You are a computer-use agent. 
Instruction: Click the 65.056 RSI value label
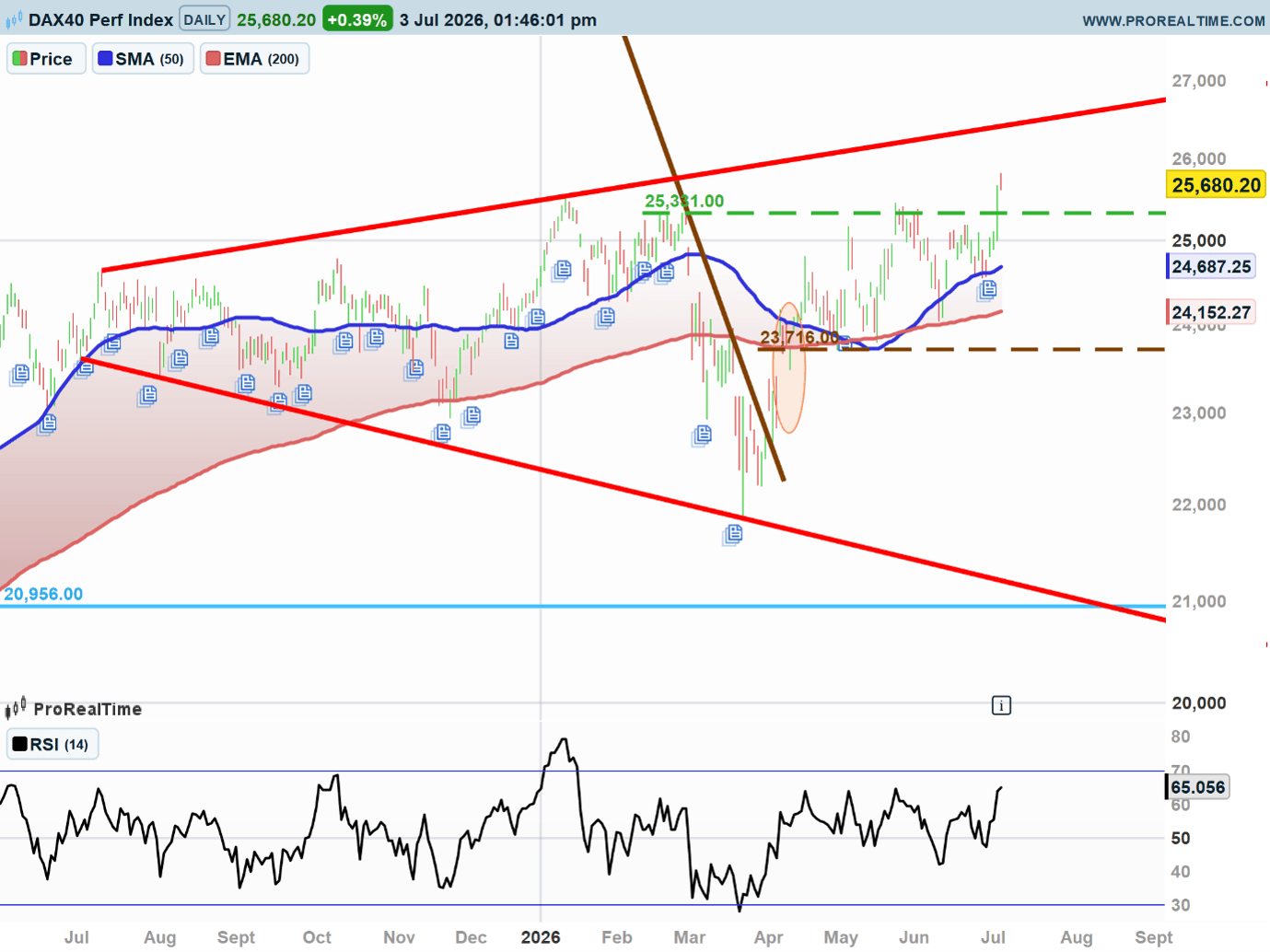click(x=1197, y=787)
